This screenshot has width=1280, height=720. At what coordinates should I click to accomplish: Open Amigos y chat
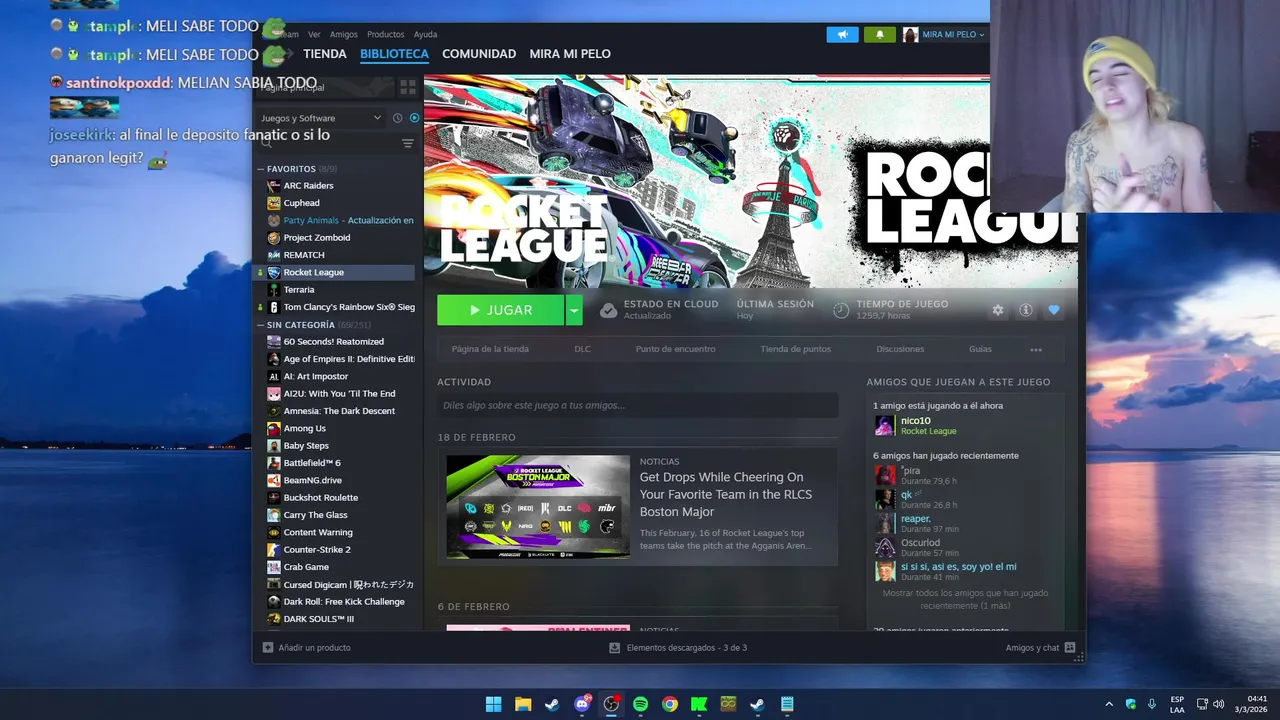(1040, 648)
